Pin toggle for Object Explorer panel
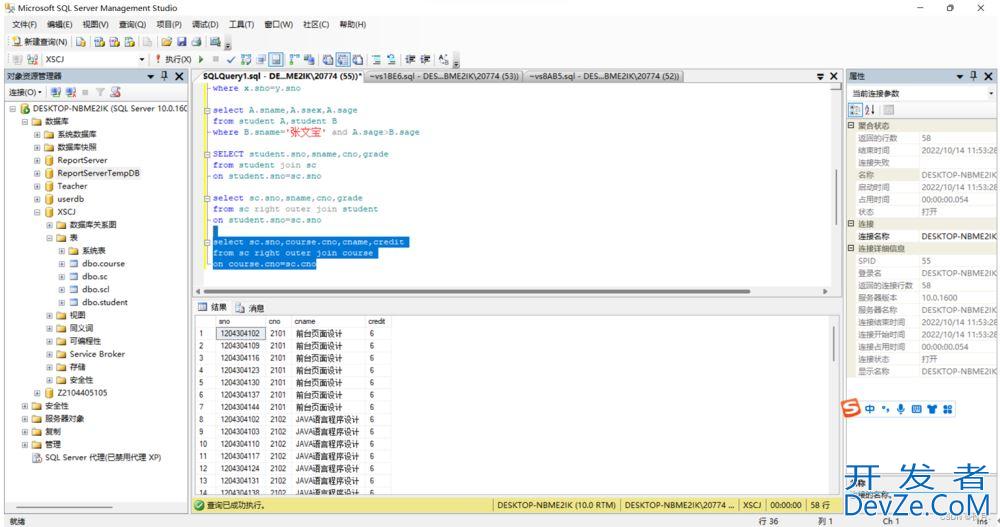This screenshot has height=527, width=1000. pyautogui.click(x=165, y=76)
